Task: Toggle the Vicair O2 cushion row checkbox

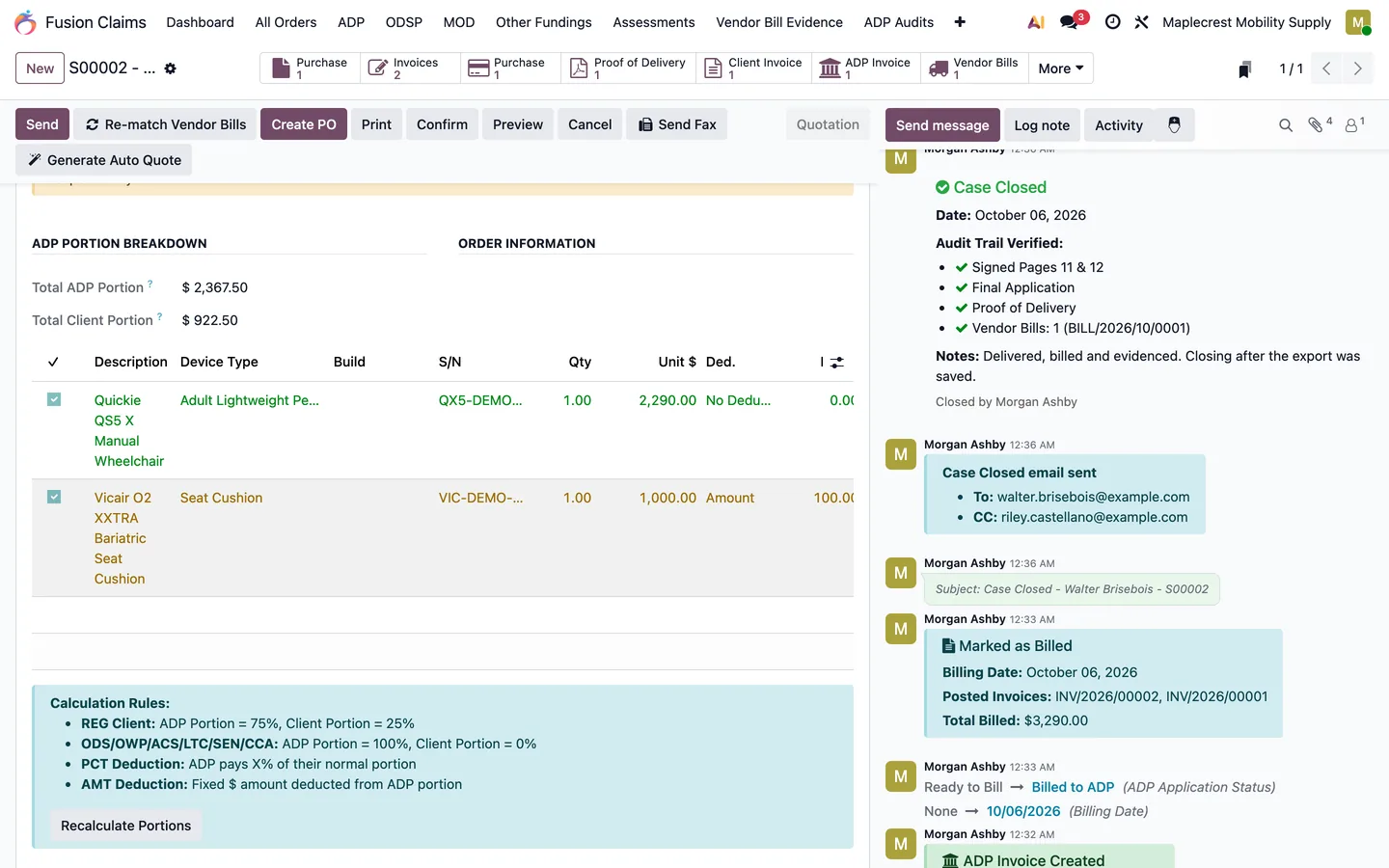Action: pos(54,497)
